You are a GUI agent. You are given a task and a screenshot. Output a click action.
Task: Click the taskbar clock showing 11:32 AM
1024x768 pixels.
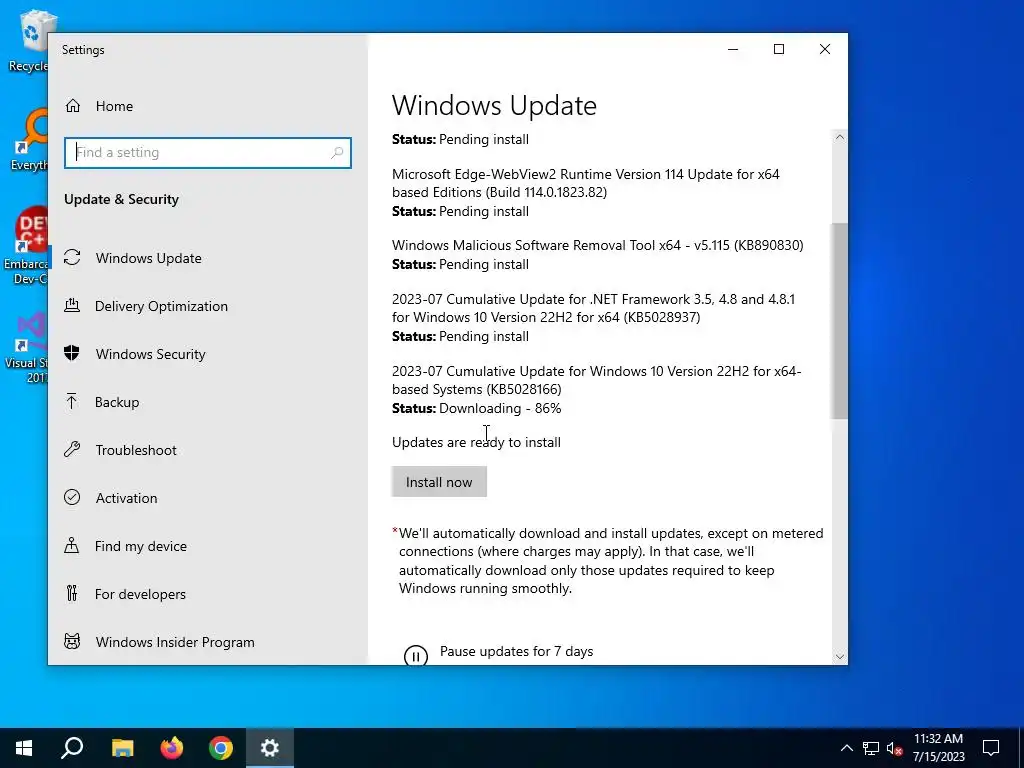(x=938, y=748)
